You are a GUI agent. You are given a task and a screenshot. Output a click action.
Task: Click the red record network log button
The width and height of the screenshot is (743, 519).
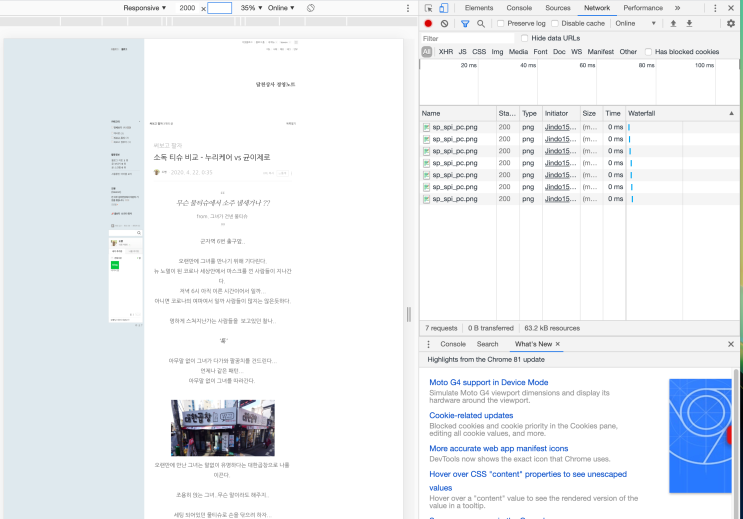(x=428, y=23)
